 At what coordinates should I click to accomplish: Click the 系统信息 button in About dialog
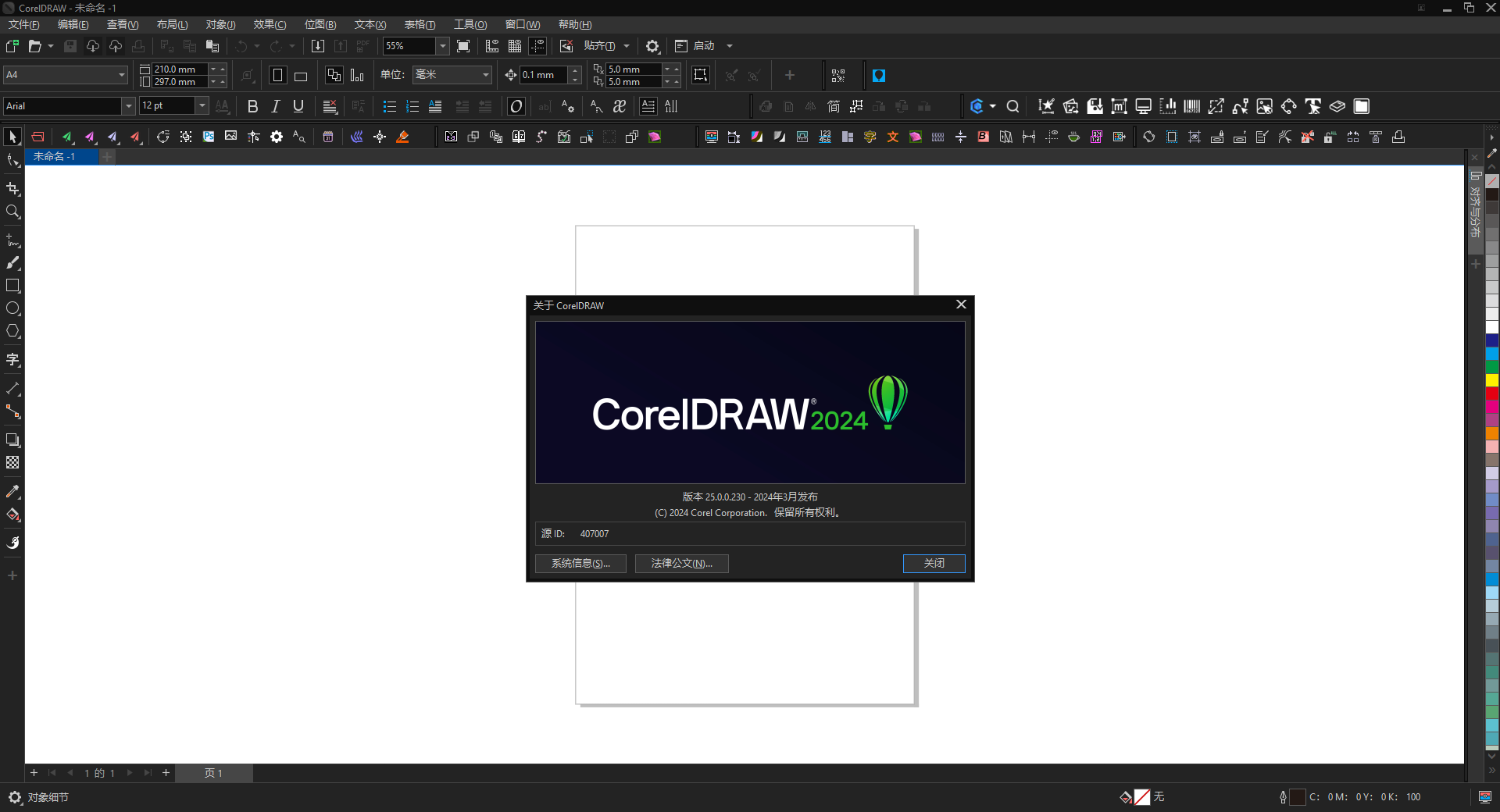(x=580, y=564)
